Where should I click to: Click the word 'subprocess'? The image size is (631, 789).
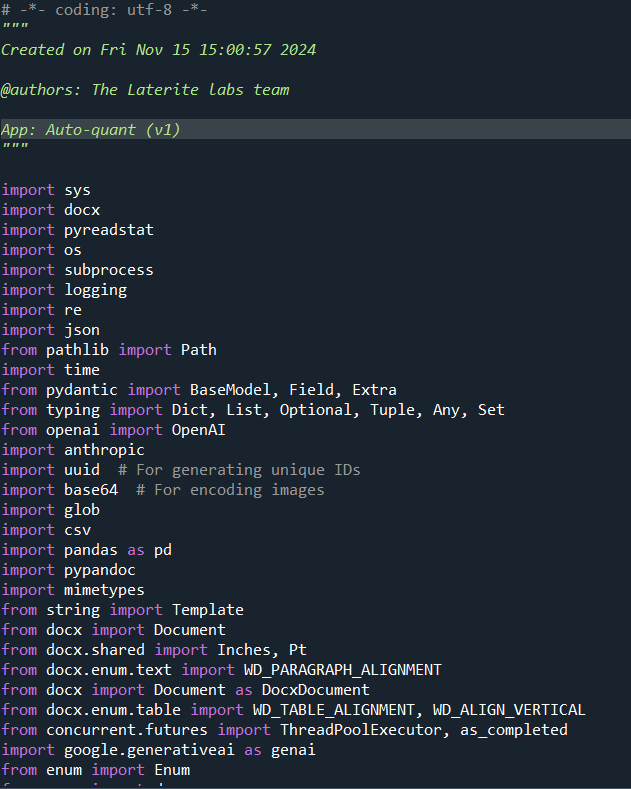(x=109, y=270)
